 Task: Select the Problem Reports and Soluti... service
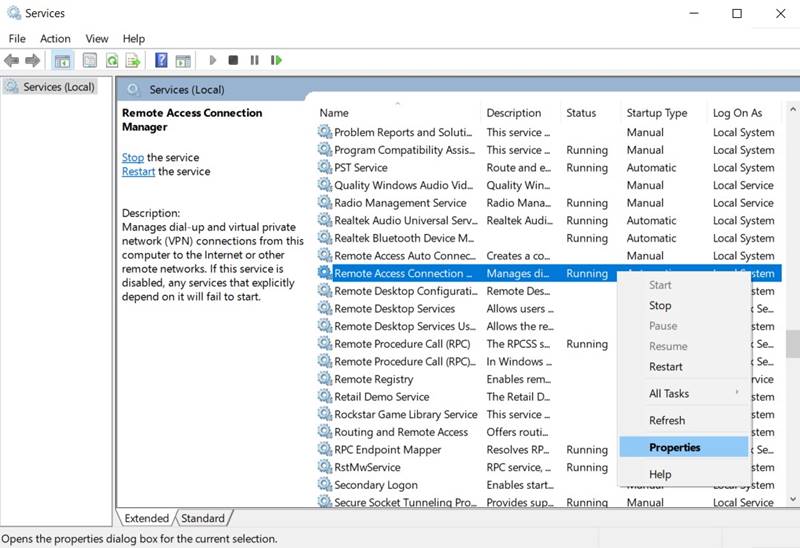click(403, 132)
